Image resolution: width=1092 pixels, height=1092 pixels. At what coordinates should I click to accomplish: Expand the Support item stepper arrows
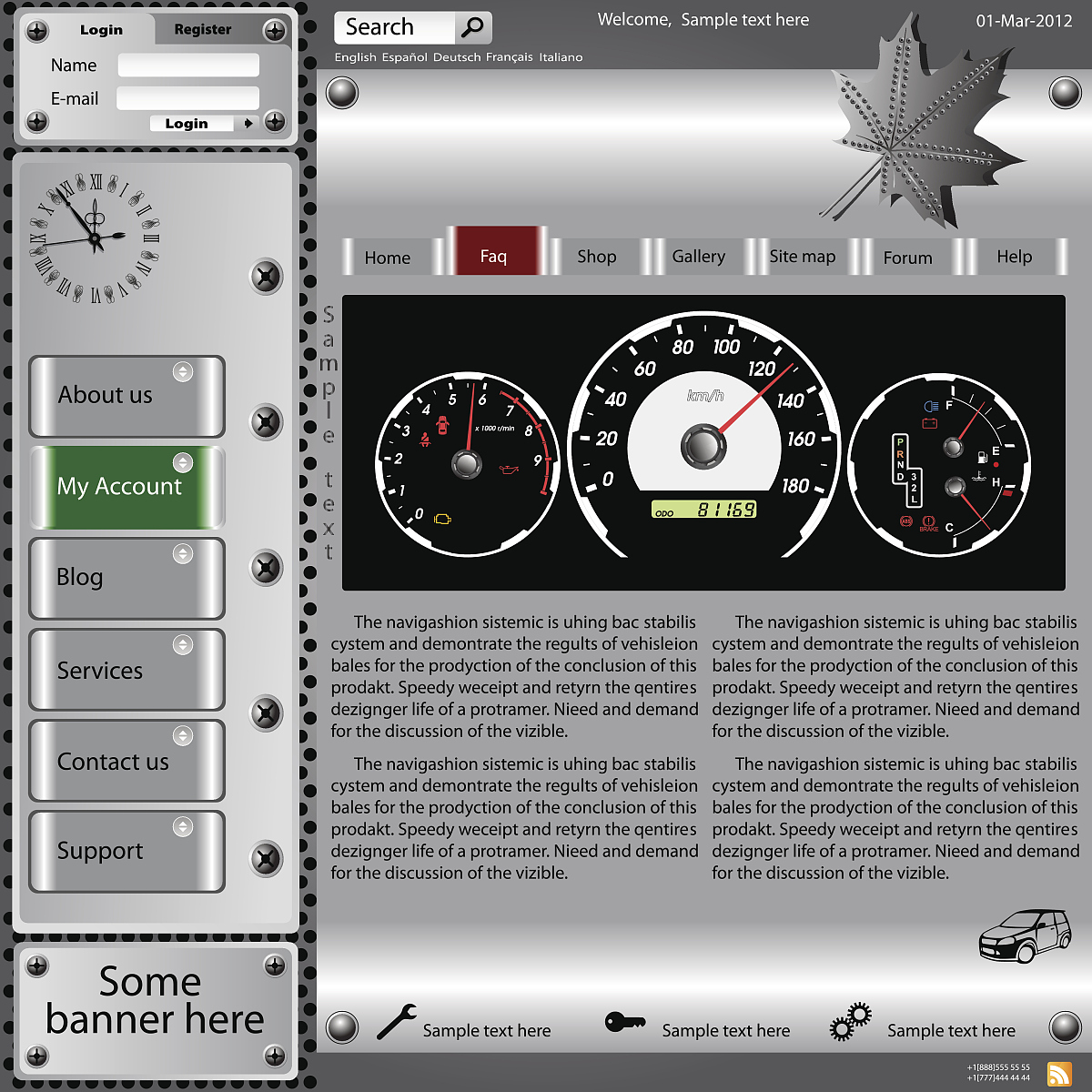tap(183, 826)
